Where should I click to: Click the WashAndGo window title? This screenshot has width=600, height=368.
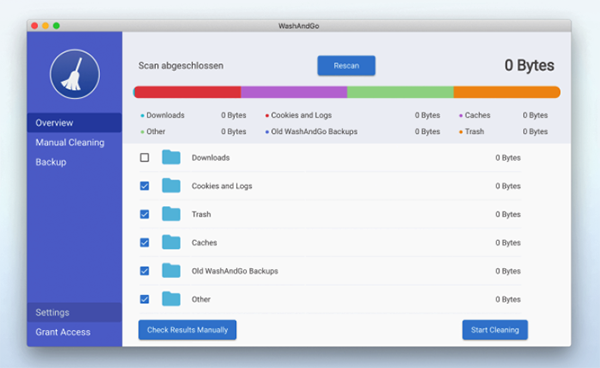coord(299,26)
